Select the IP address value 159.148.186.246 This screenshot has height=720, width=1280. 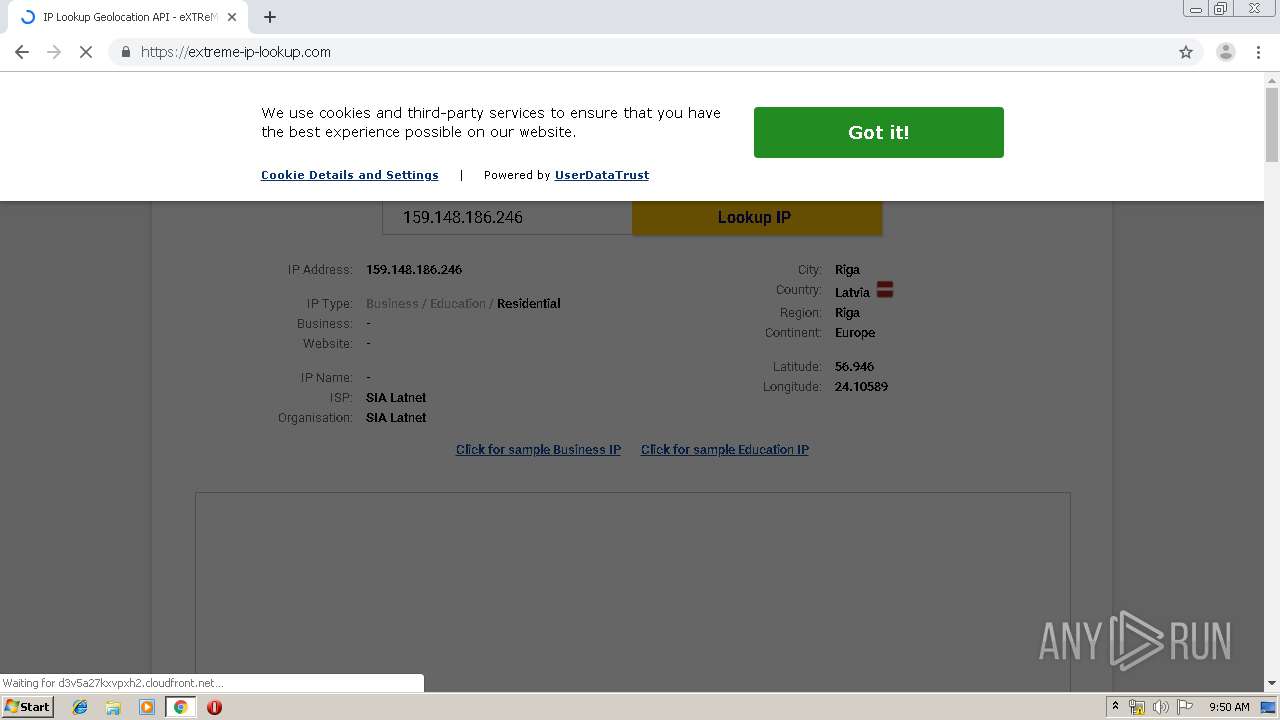pos(414,270)
